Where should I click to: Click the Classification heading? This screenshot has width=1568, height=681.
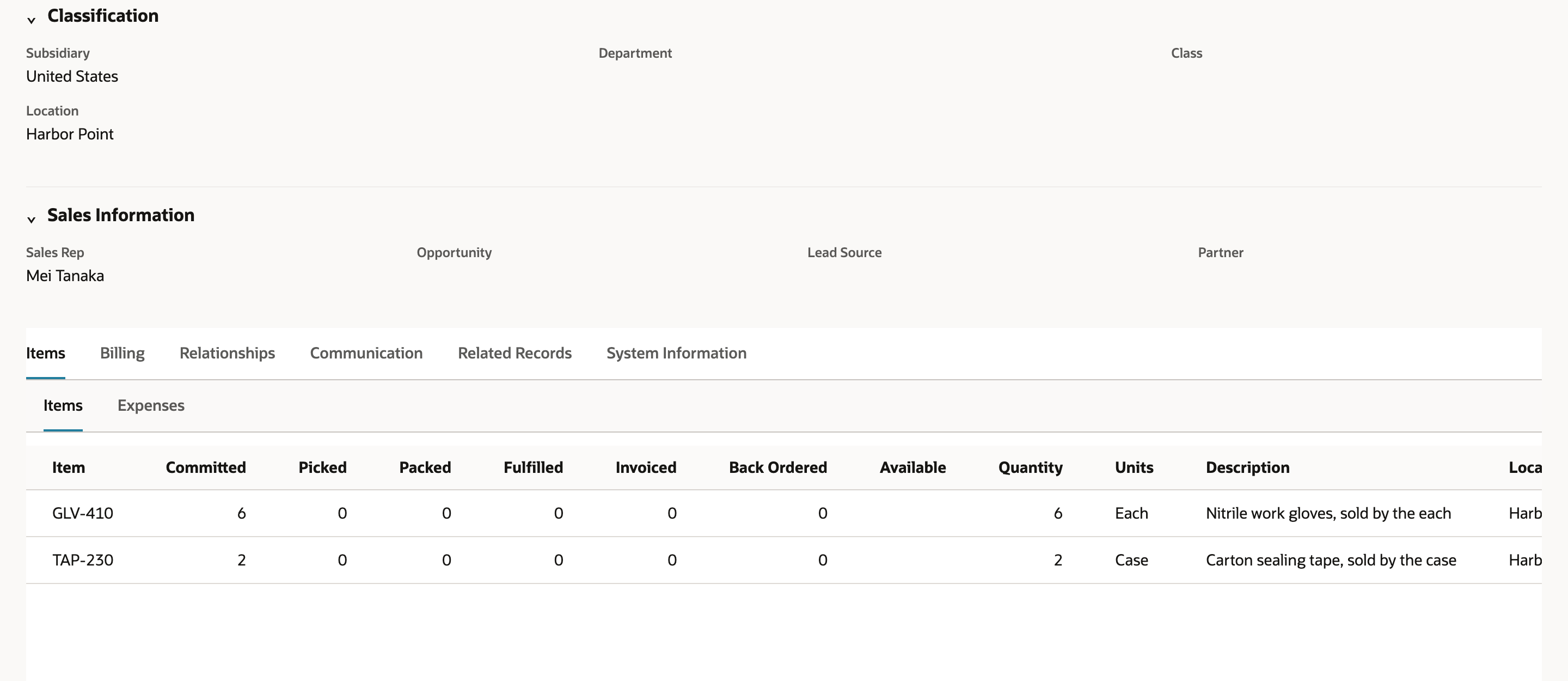click(x=103, y=16)
